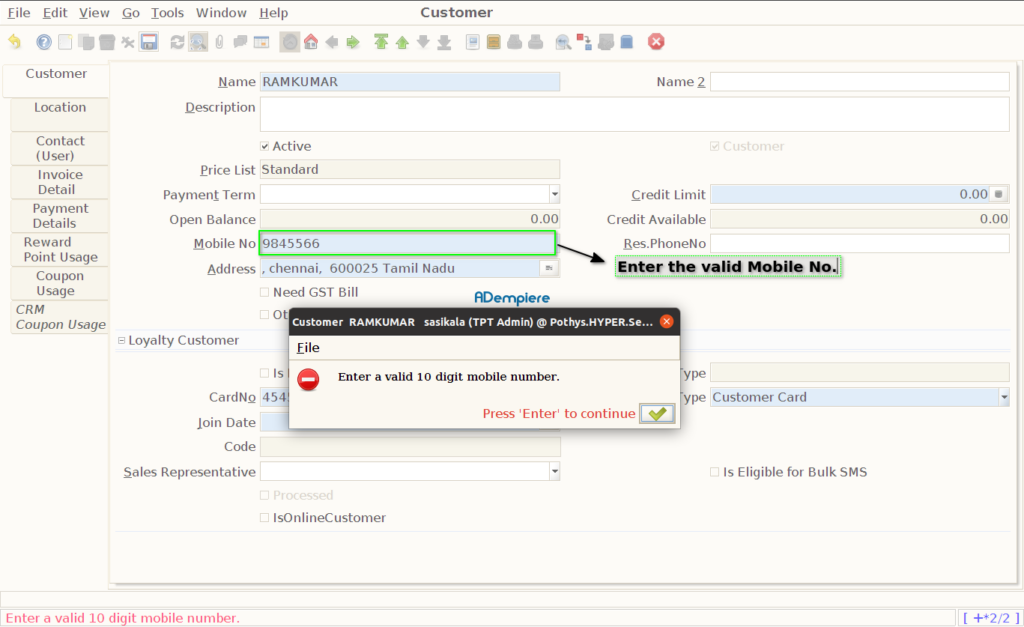Open the Payment Term dropdown

coord(554,194)
